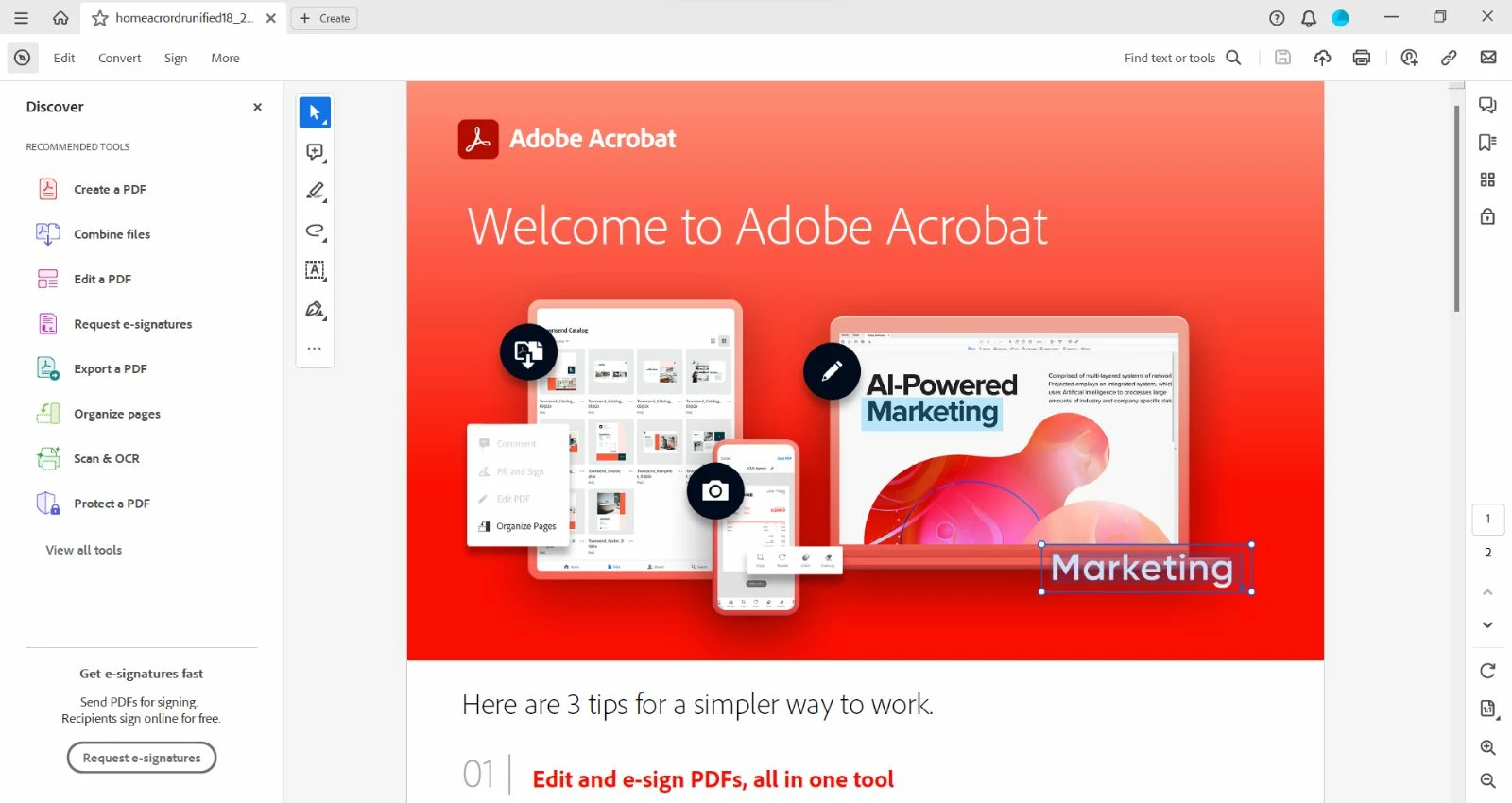
Task: Open the page thumbnails grid panel
Action: pyautogui.click(x=1487, y=179)
